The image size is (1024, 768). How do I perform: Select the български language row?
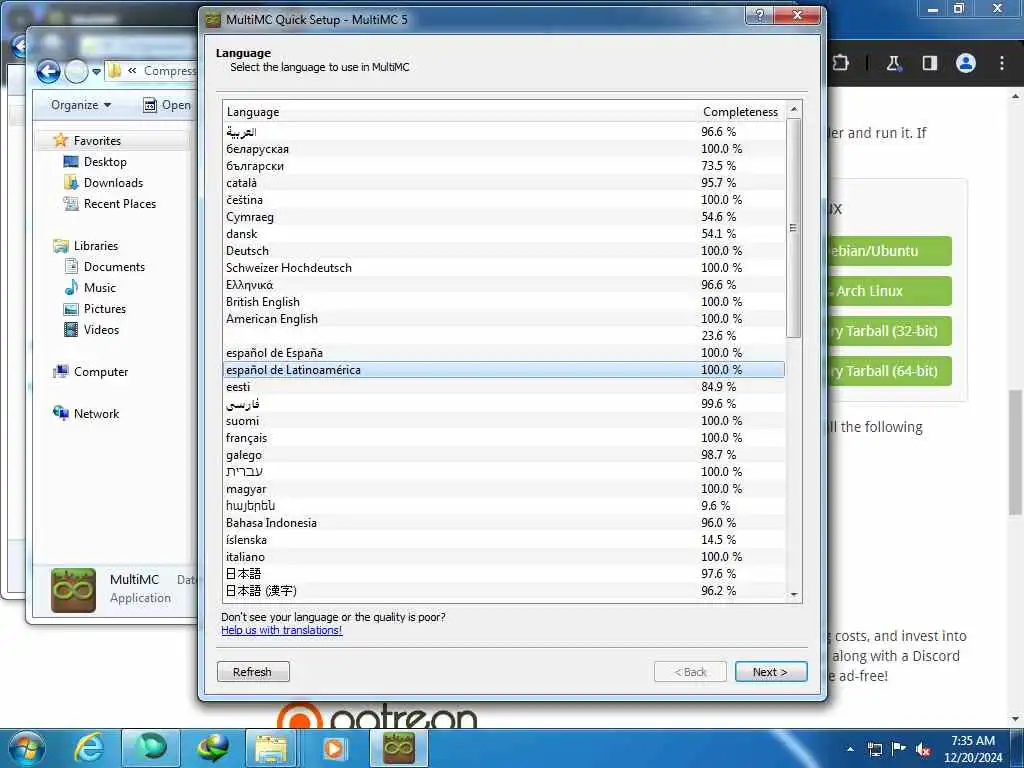click(504, 166)
